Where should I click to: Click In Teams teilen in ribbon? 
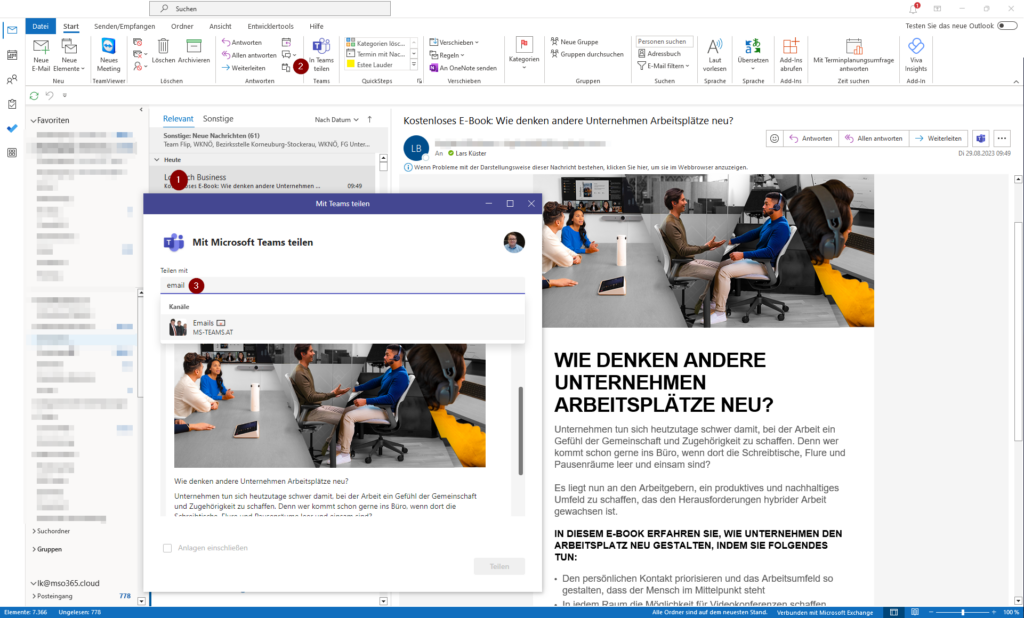coord(321,55)
